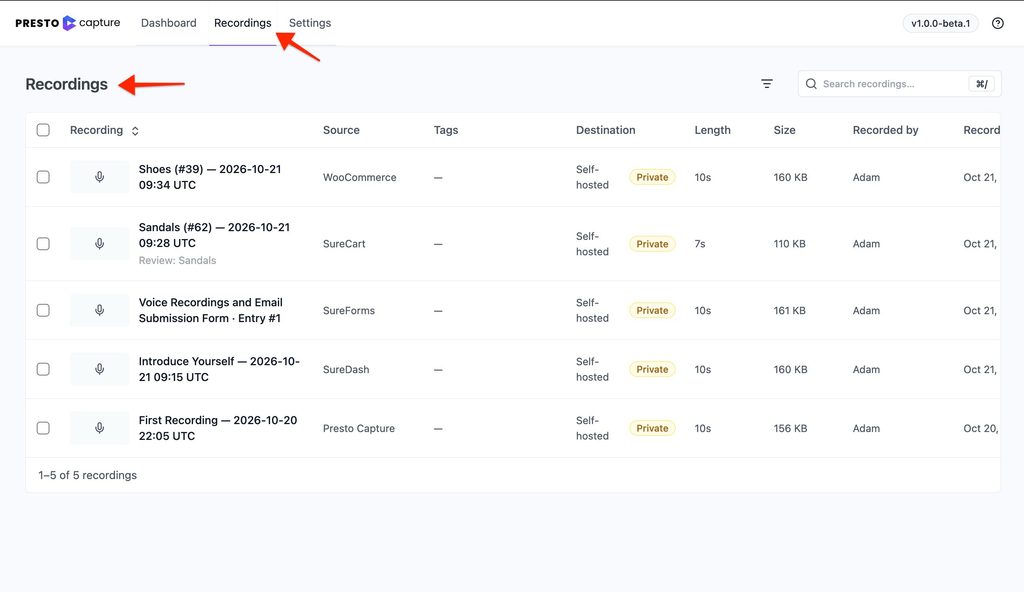The height and width of the screenshot is (592, 1024).
Task: Click the Tags column header
Action: coord(446,130)
